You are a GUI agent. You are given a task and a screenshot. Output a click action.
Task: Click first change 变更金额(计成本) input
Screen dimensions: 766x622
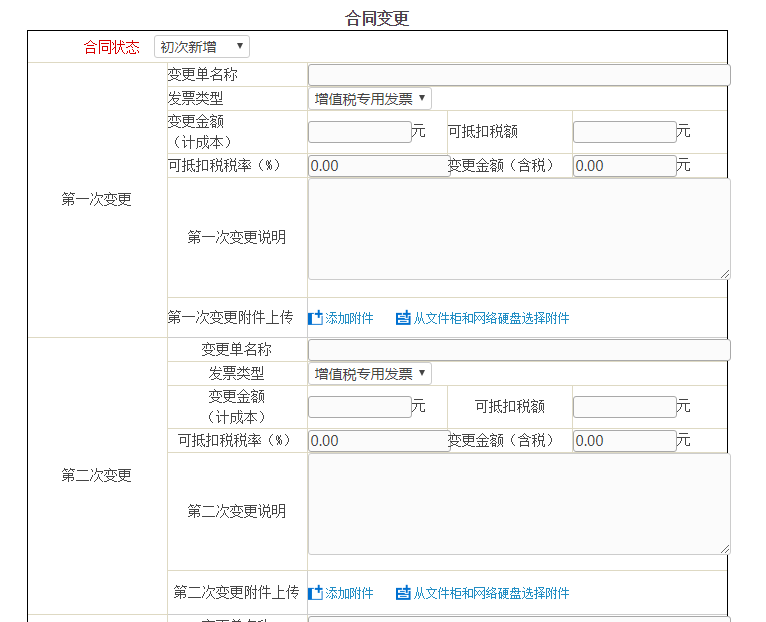(359, 131)
